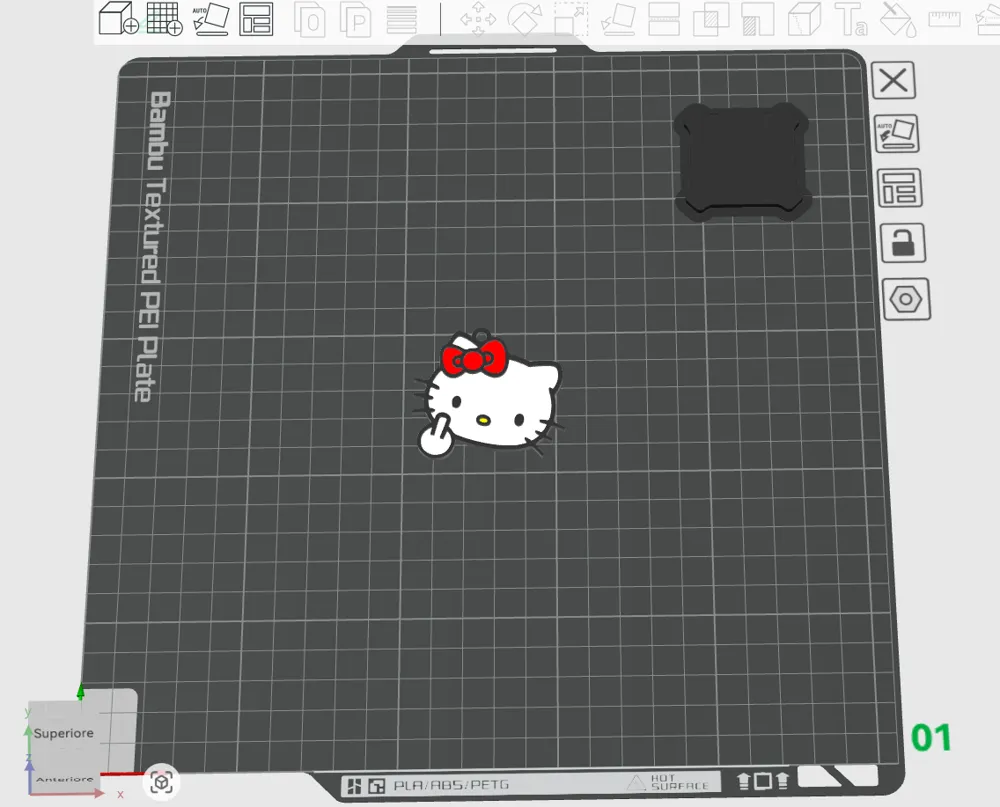This screenshot has height=807, width=1000.
Task: Select the Seam painting tool
Action: click(804, 19)
